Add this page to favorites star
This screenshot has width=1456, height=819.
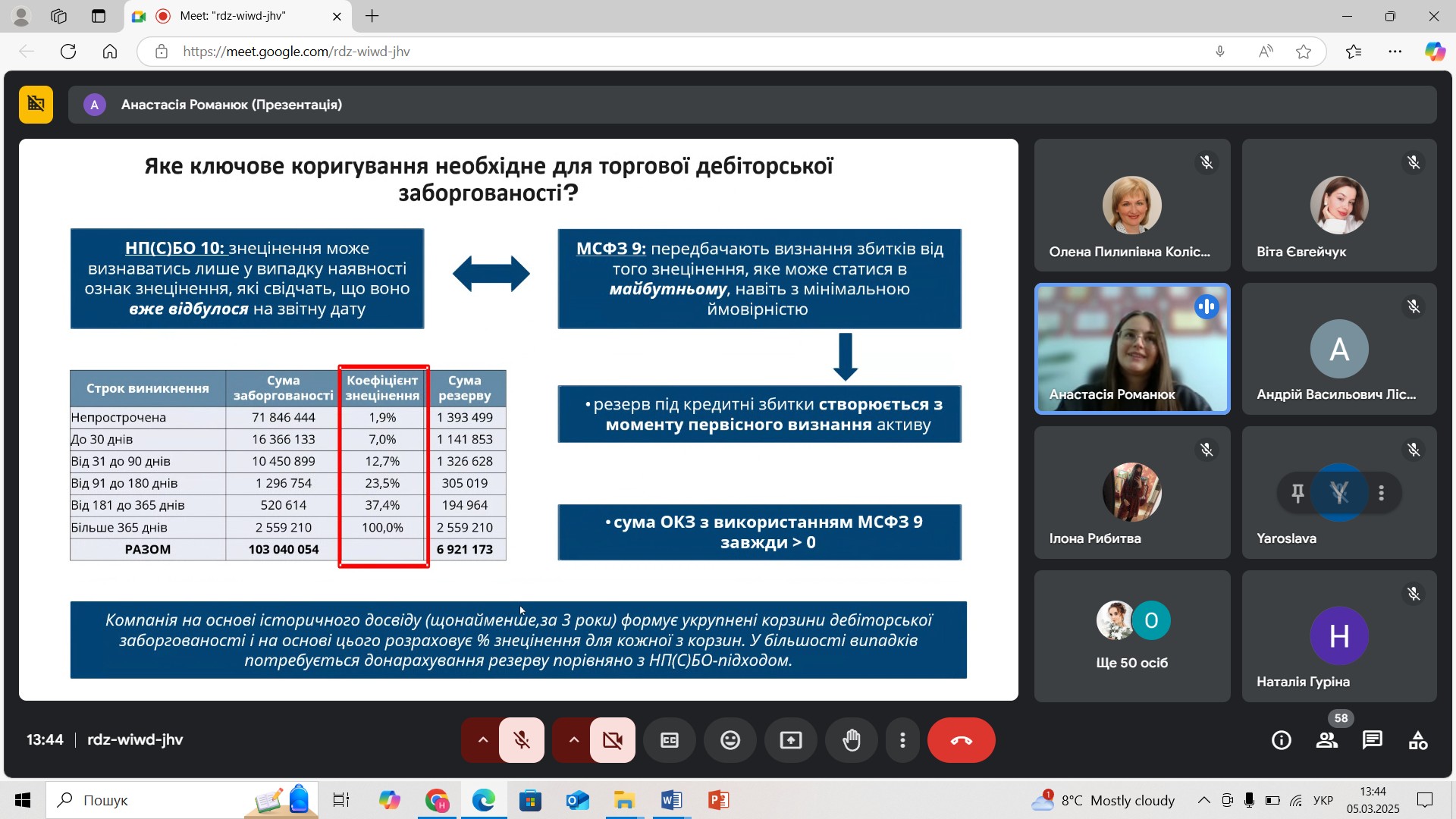pos(1304,52)
